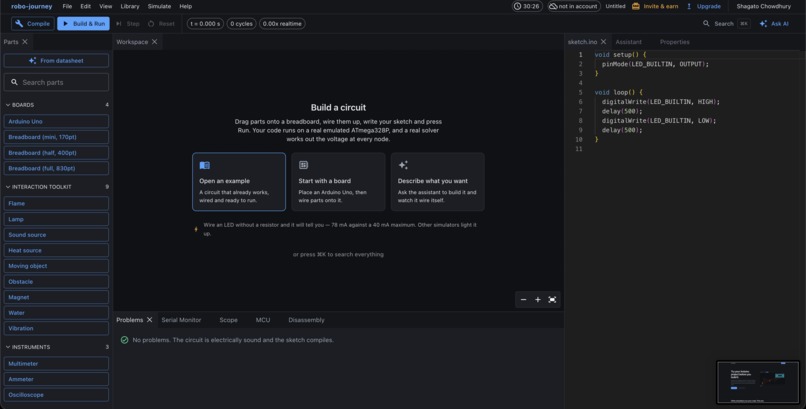
Task: Close the sketch.ino tab
Action: click(603, 42)
